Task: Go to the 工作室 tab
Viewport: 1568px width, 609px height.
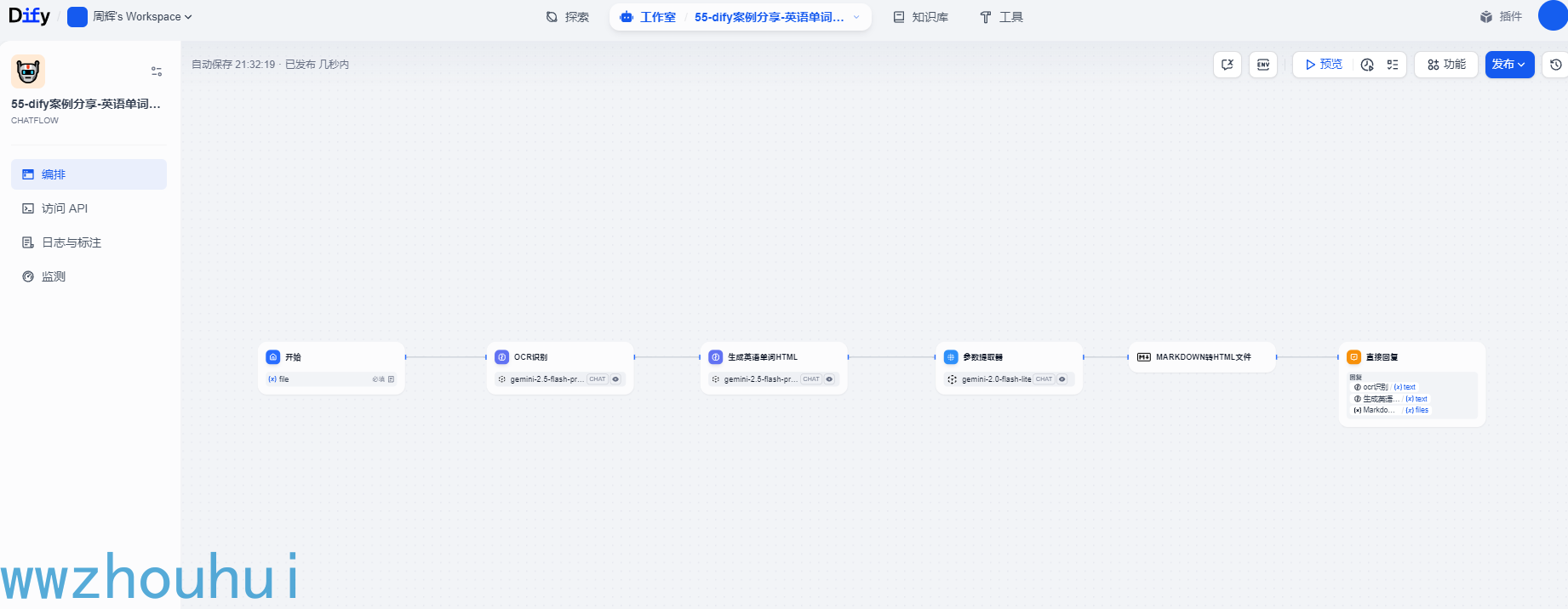Action: [x=649, y=17]
